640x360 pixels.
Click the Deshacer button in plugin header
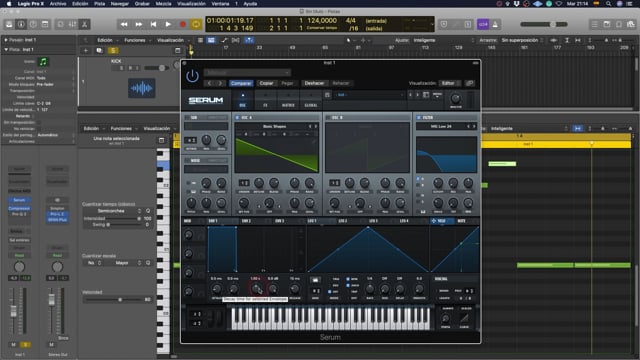(314, 83)
